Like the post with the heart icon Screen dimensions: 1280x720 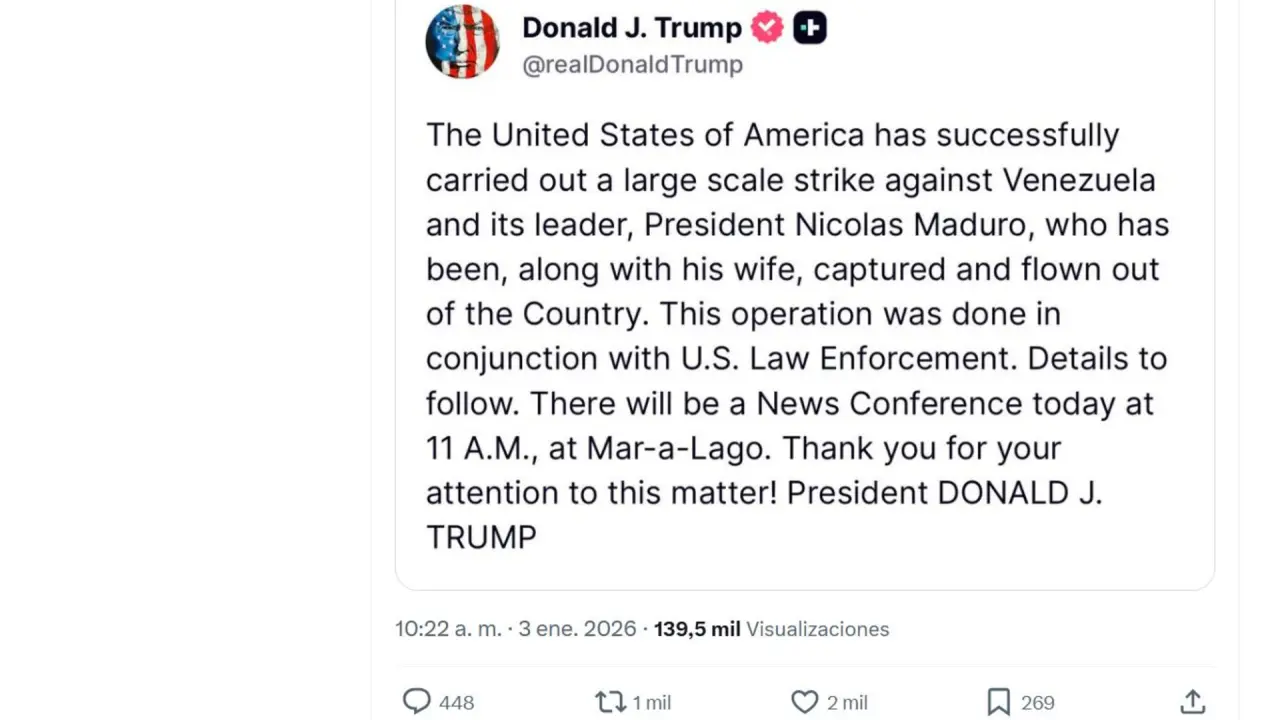[x=804, y=702]
